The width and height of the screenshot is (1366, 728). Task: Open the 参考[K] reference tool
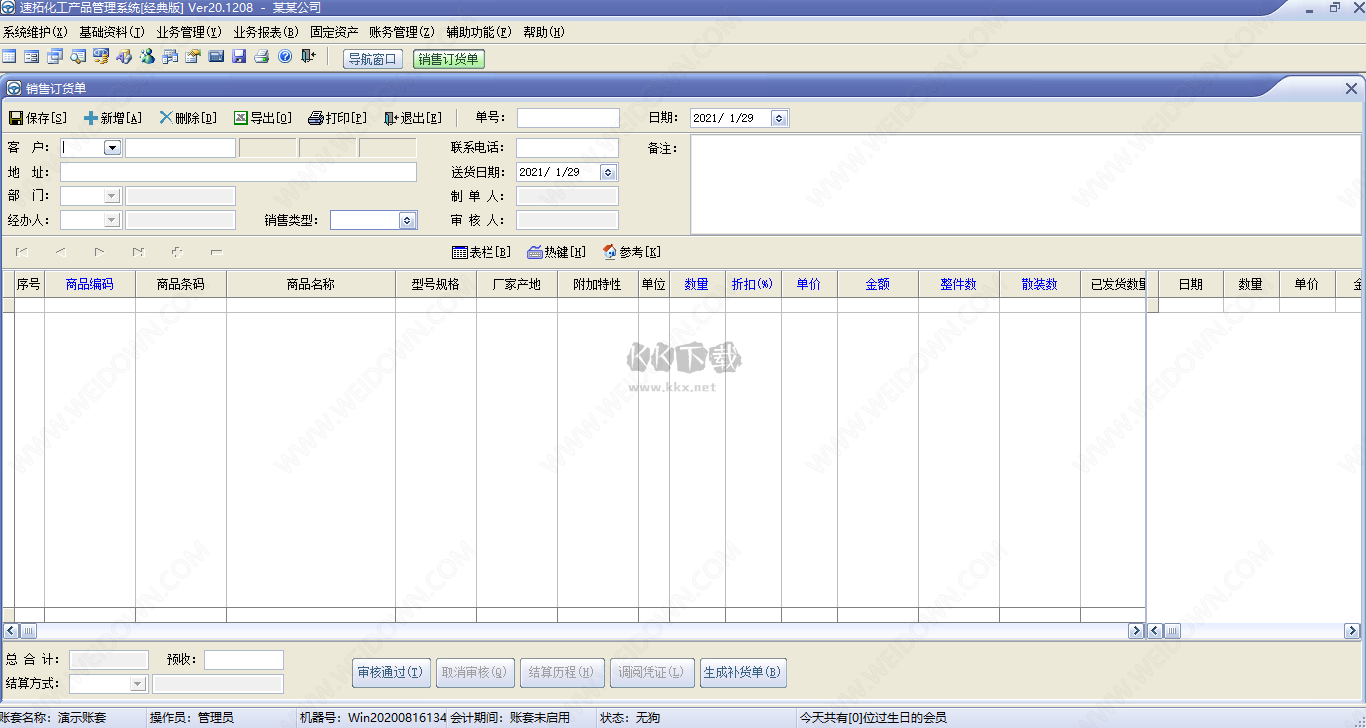632,252
